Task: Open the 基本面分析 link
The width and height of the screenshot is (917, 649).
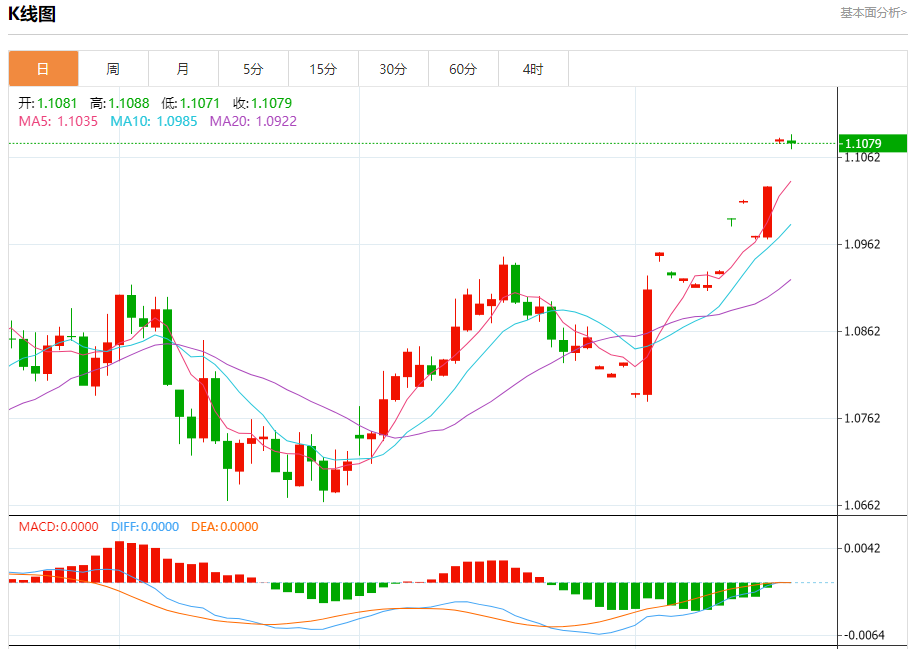Action: [x=873, y=13]
